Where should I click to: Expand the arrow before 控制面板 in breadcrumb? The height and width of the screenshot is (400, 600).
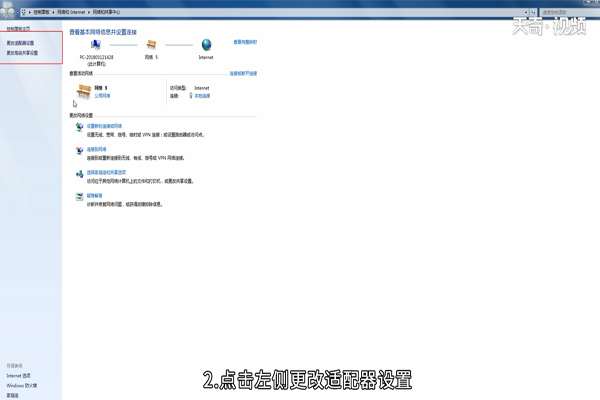click(x=29, y=12)
